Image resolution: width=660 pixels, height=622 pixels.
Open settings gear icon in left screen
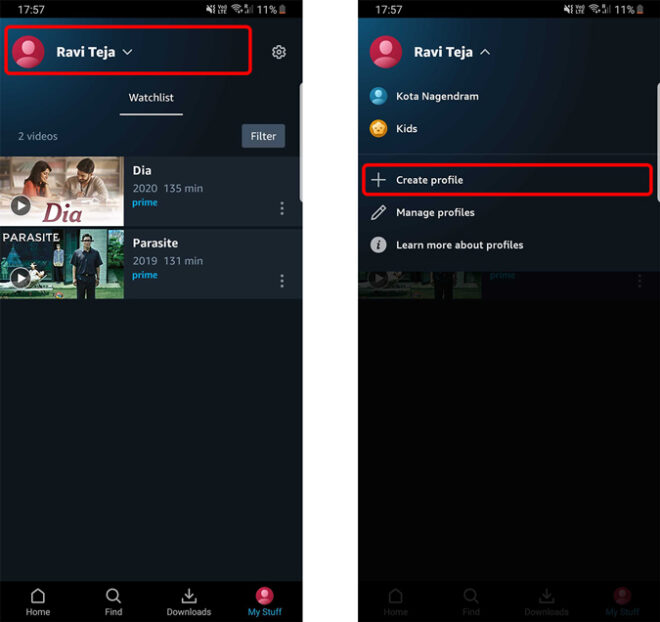coord(279,52)
